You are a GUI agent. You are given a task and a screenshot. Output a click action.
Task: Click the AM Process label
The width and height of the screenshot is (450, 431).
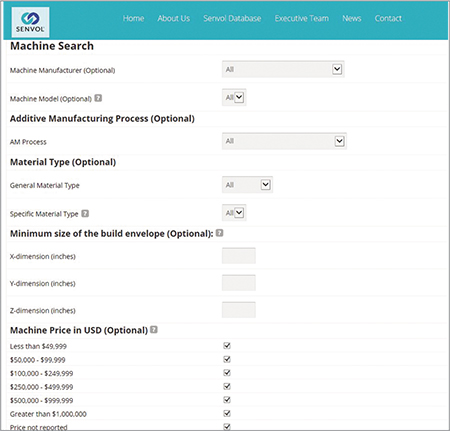click(28, 142)
